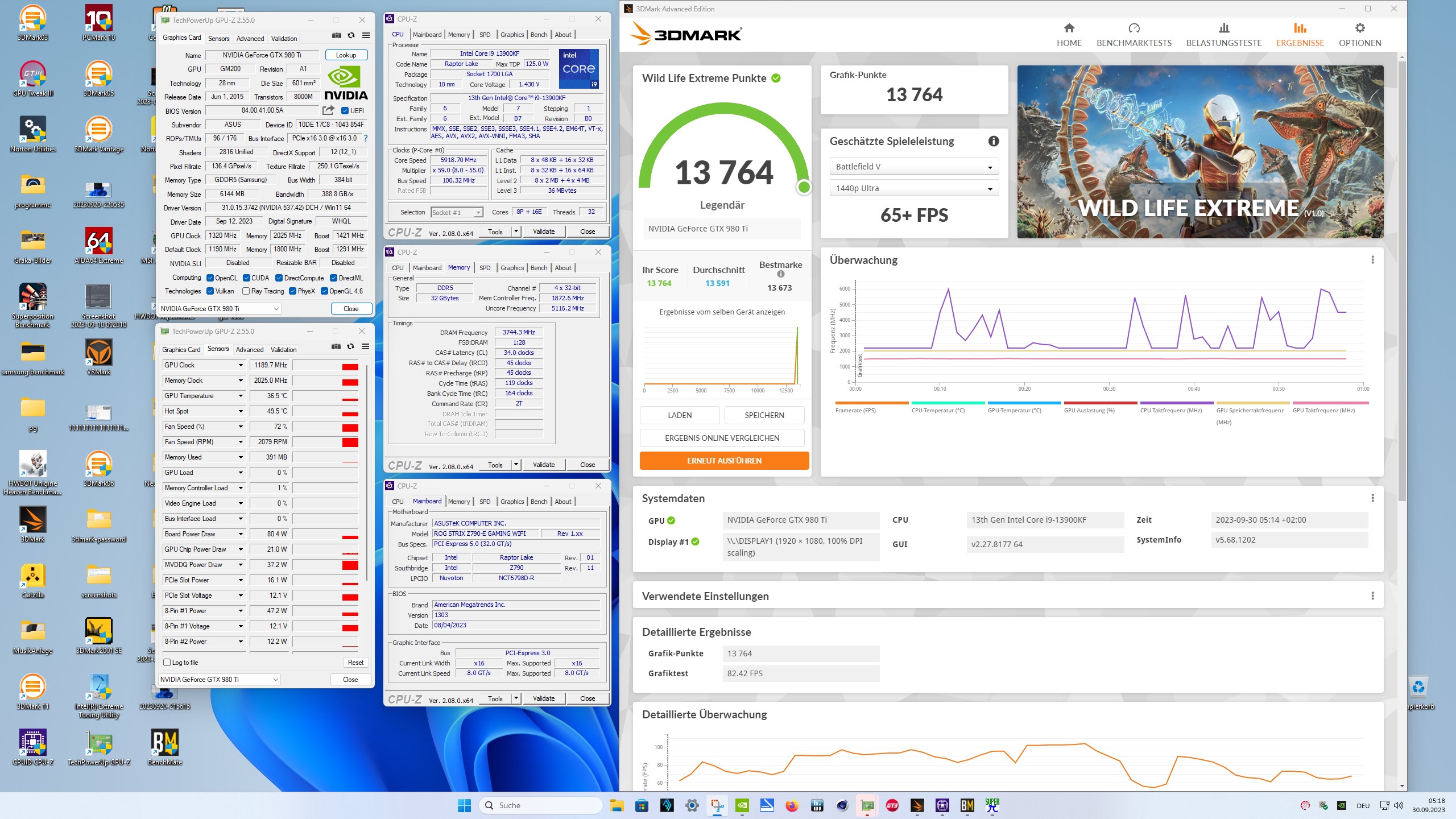
Task: Open the BENCHMARKTESTS gauge icon
Action: coord(1134,28)
